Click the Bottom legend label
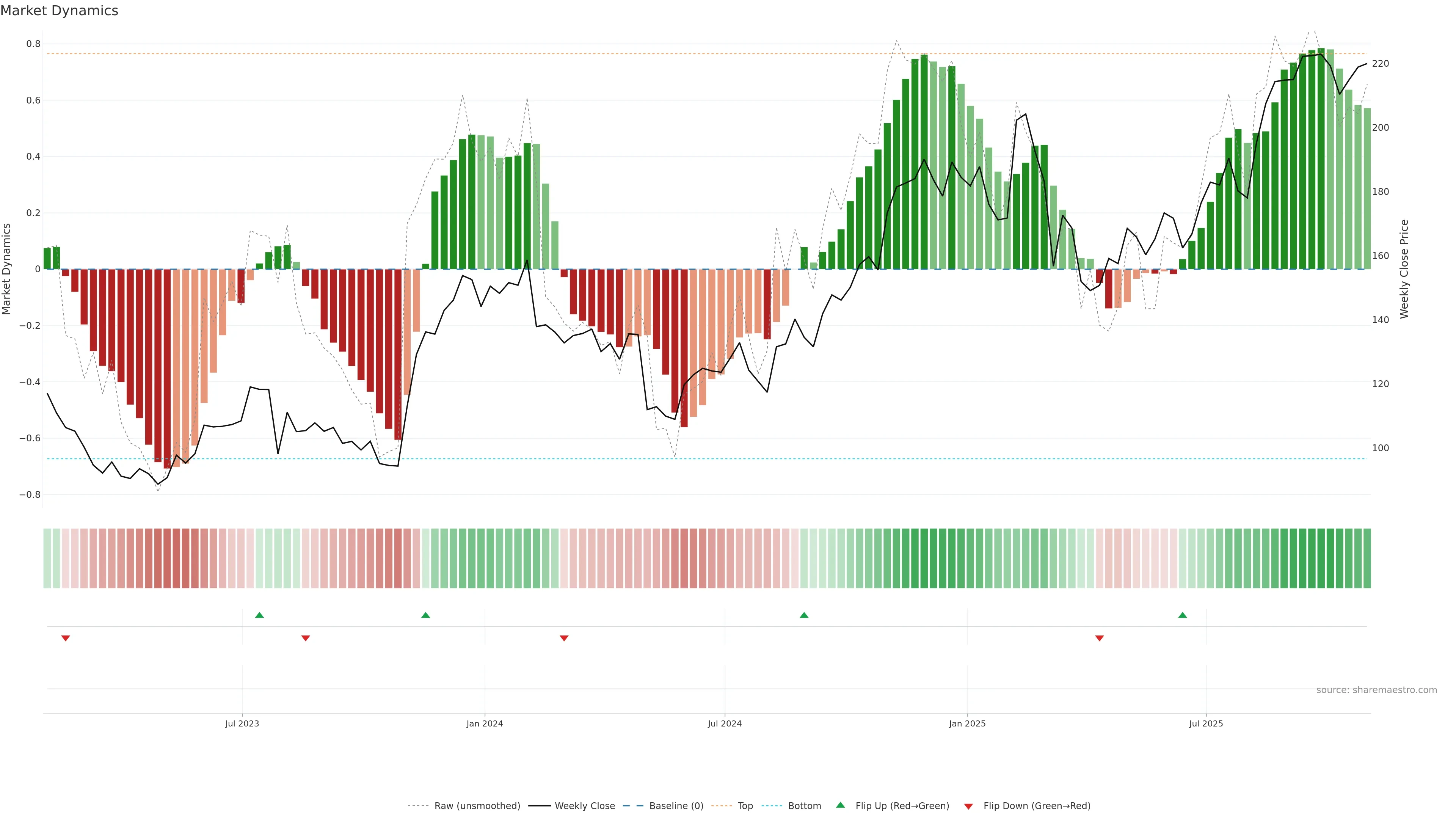Viewport: 1456px width, 819px height. pos(804,806)
